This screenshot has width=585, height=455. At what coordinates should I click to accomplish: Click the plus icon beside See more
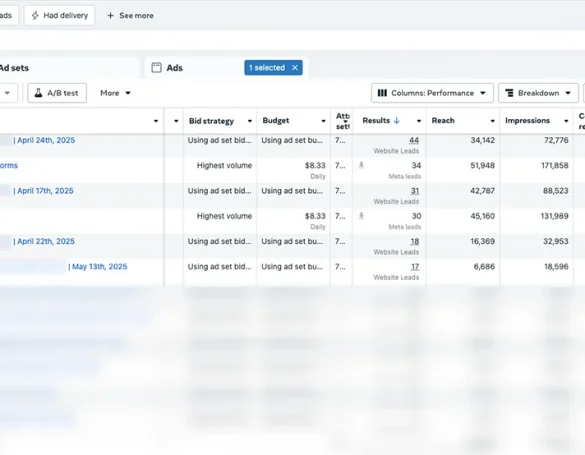click(x=110, y=16)
